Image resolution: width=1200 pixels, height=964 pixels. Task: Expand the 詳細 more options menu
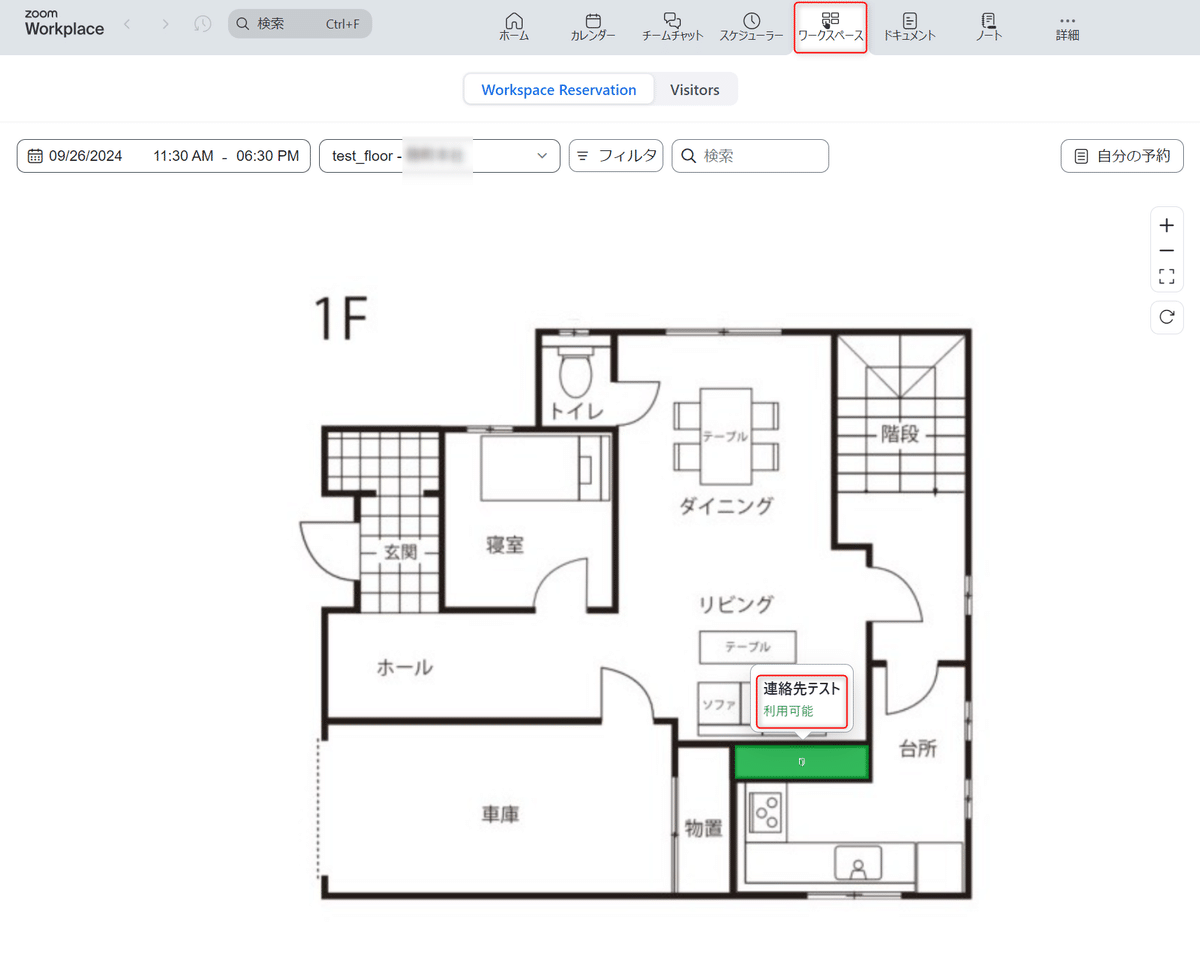1067,27
